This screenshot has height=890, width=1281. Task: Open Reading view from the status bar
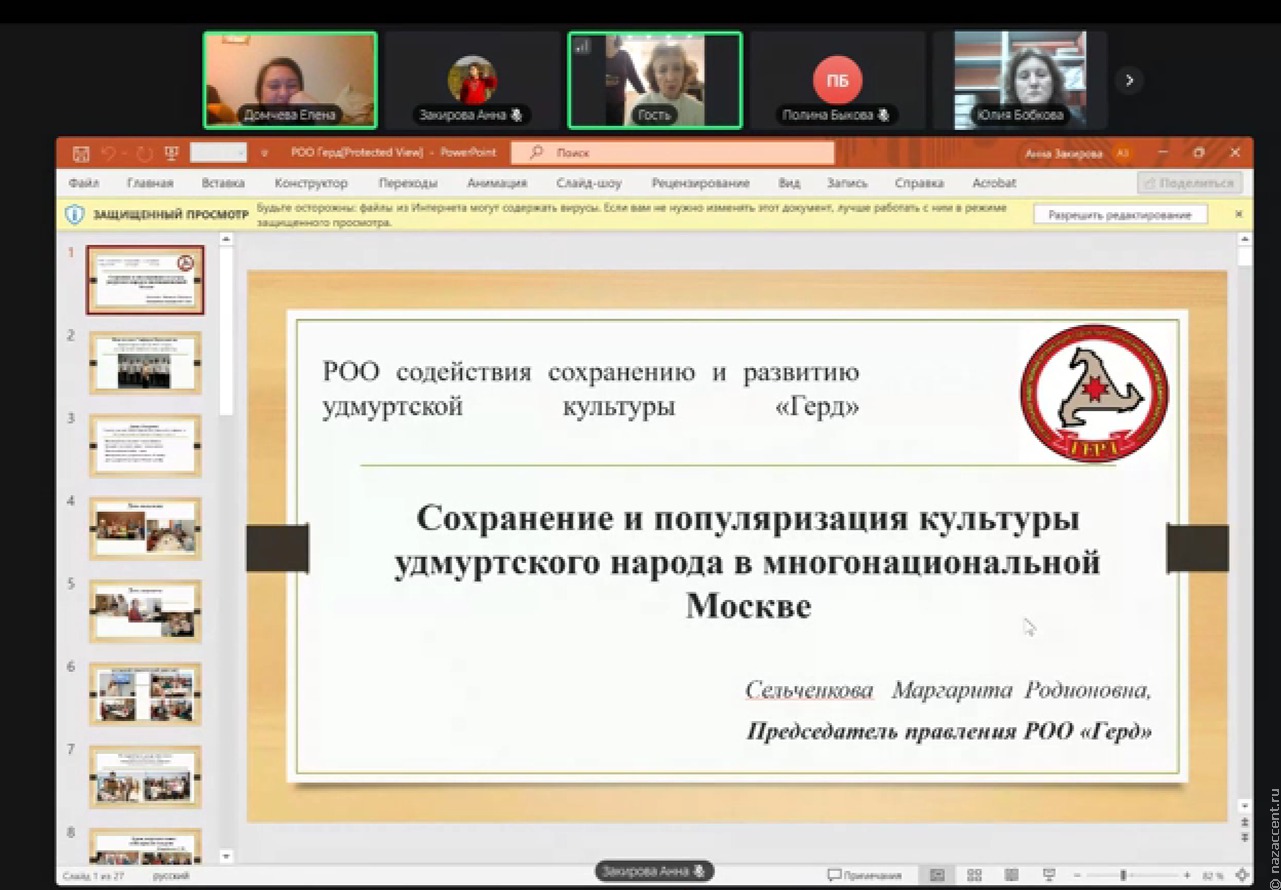click(x=1012, y=872)
